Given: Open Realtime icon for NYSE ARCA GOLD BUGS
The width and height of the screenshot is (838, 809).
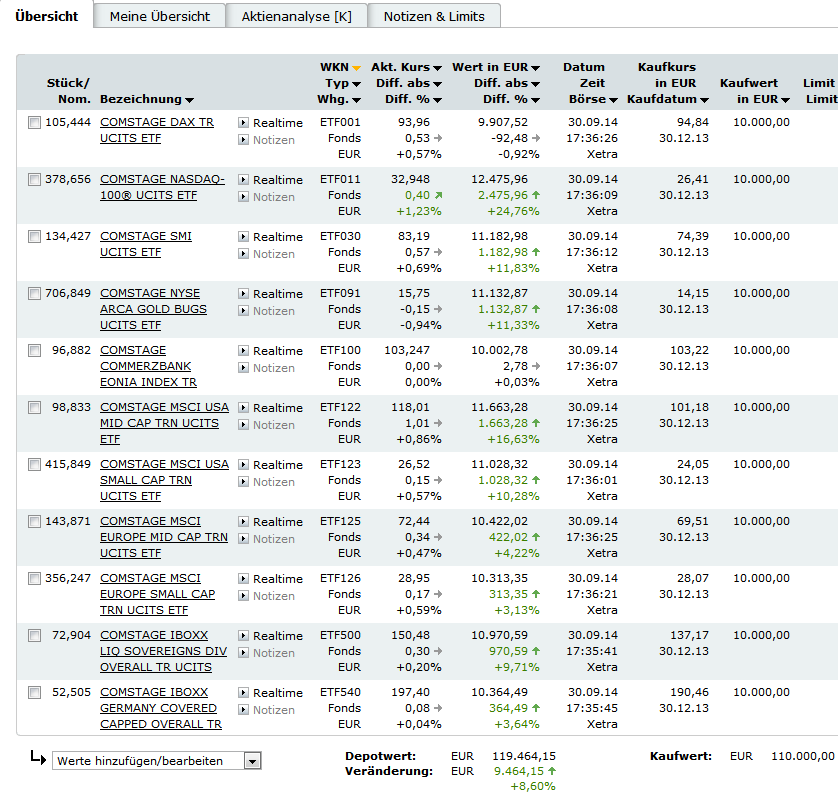Looking at the screenshot, I should point(243,294).
